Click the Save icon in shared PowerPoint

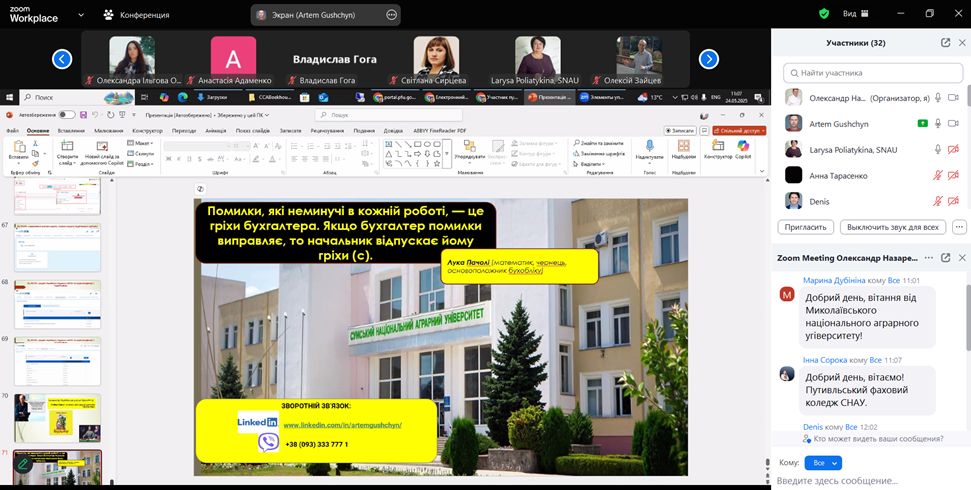coord(83,115)
